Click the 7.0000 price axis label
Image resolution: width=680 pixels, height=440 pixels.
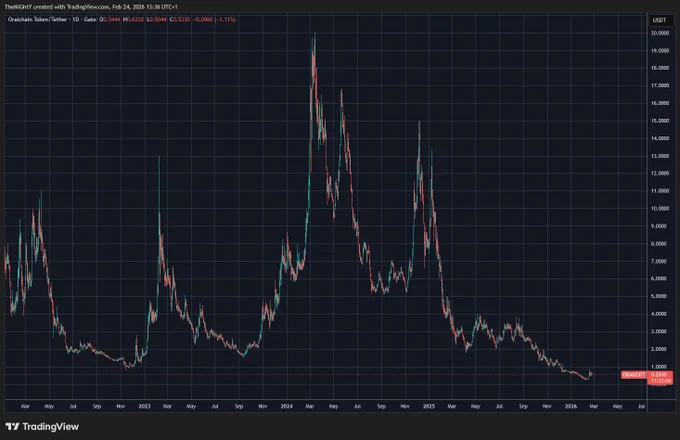coord(660,261)
